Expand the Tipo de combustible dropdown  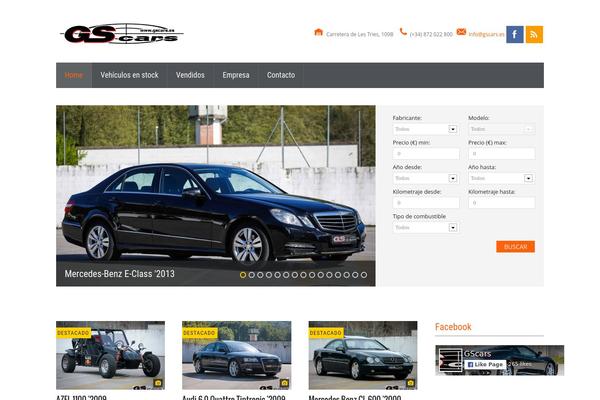point(426,228)
